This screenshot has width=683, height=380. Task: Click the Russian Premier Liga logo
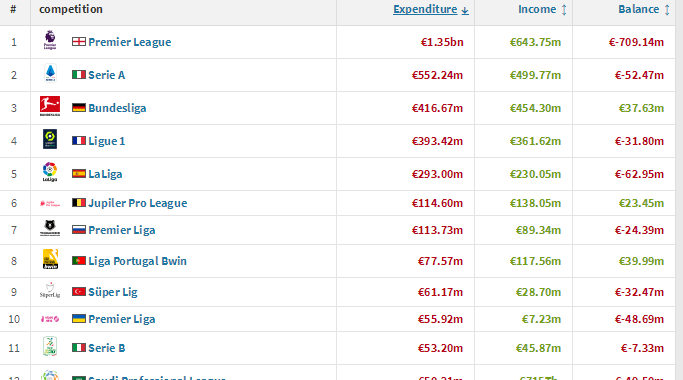[50, 228]
